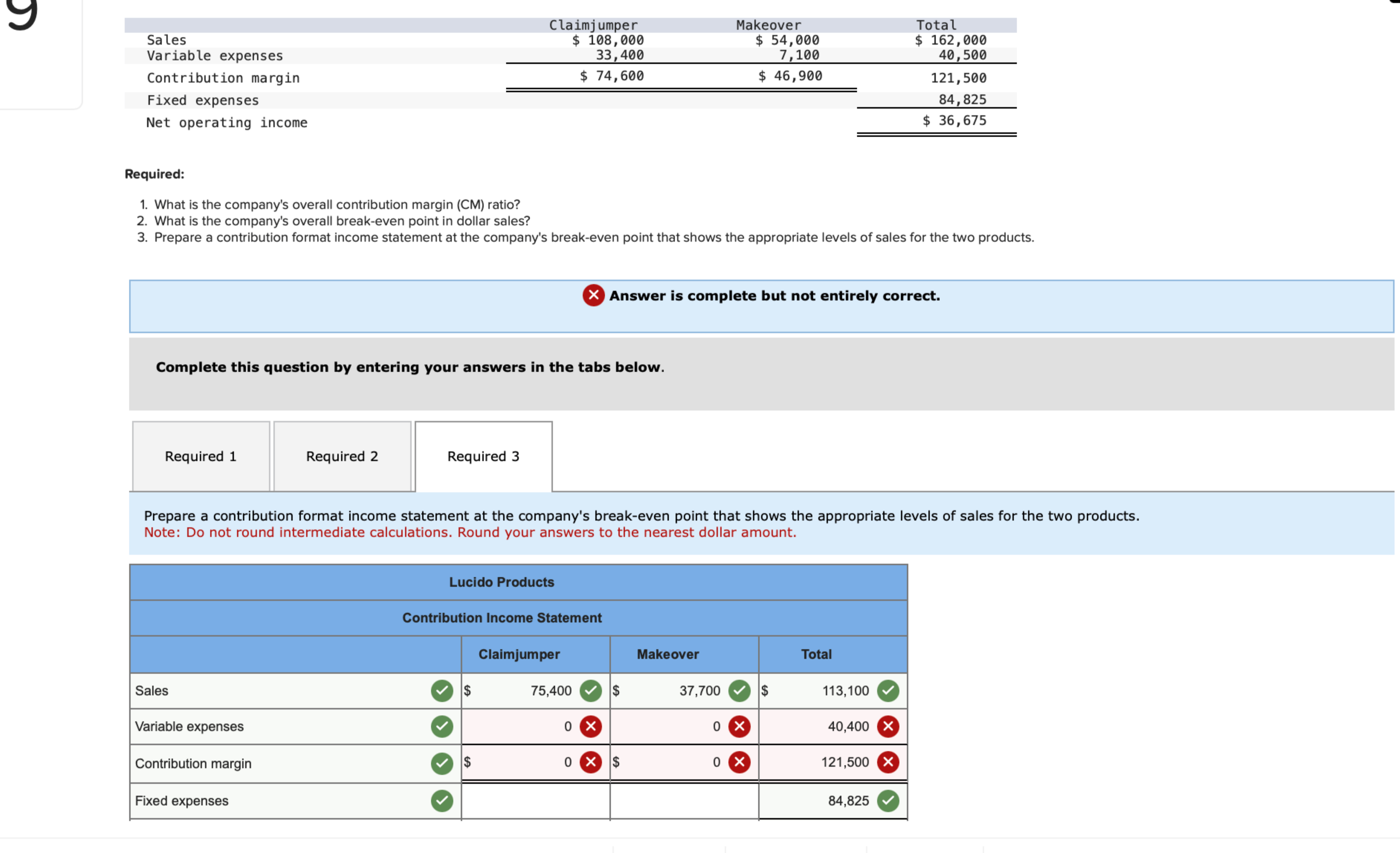Image resolution: width=1400 pixels, height=853 pixels.
Task: Click the red rounding note text
Action: 470,532
